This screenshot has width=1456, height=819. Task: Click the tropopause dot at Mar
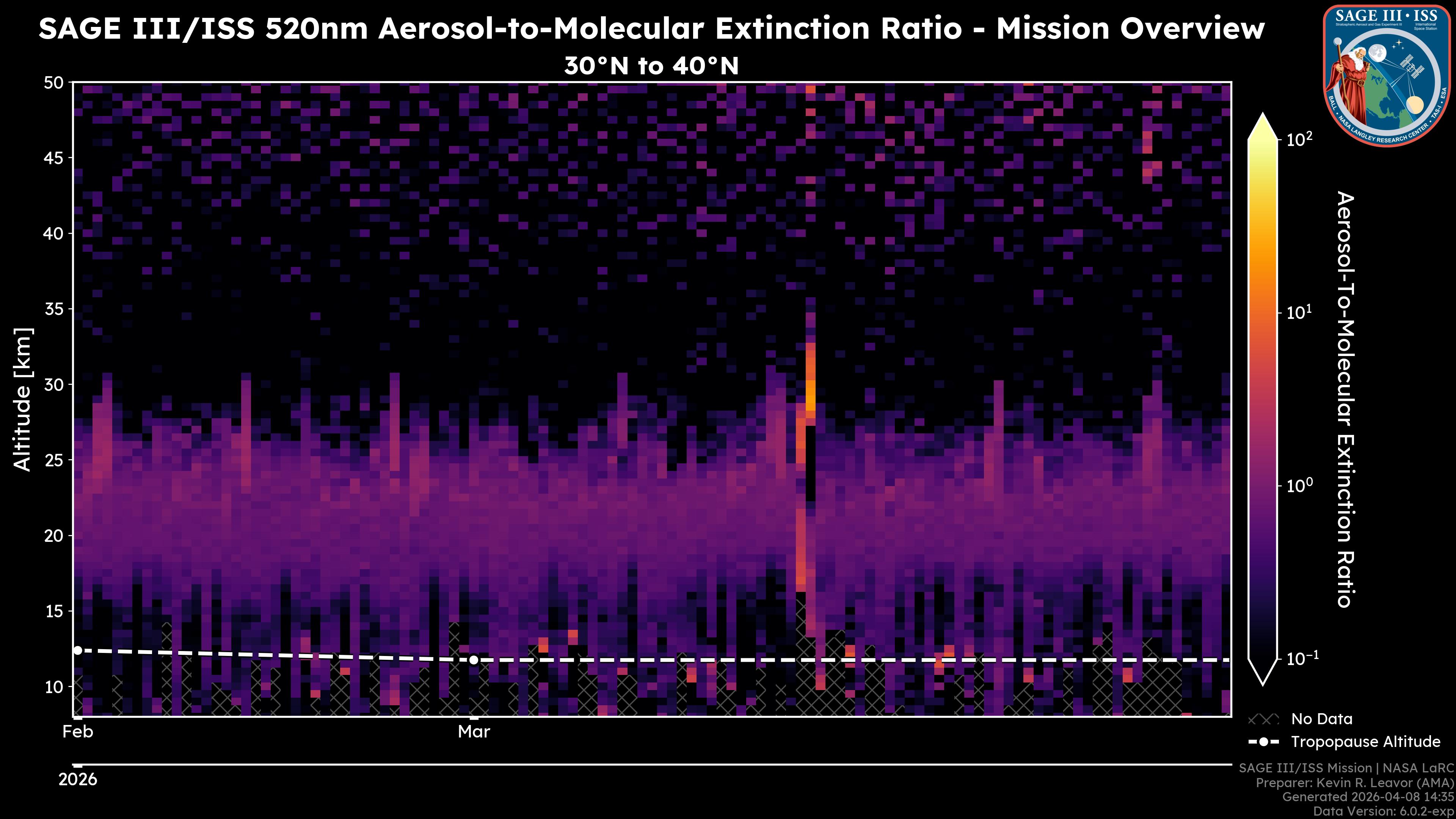(x=474, y=660)
